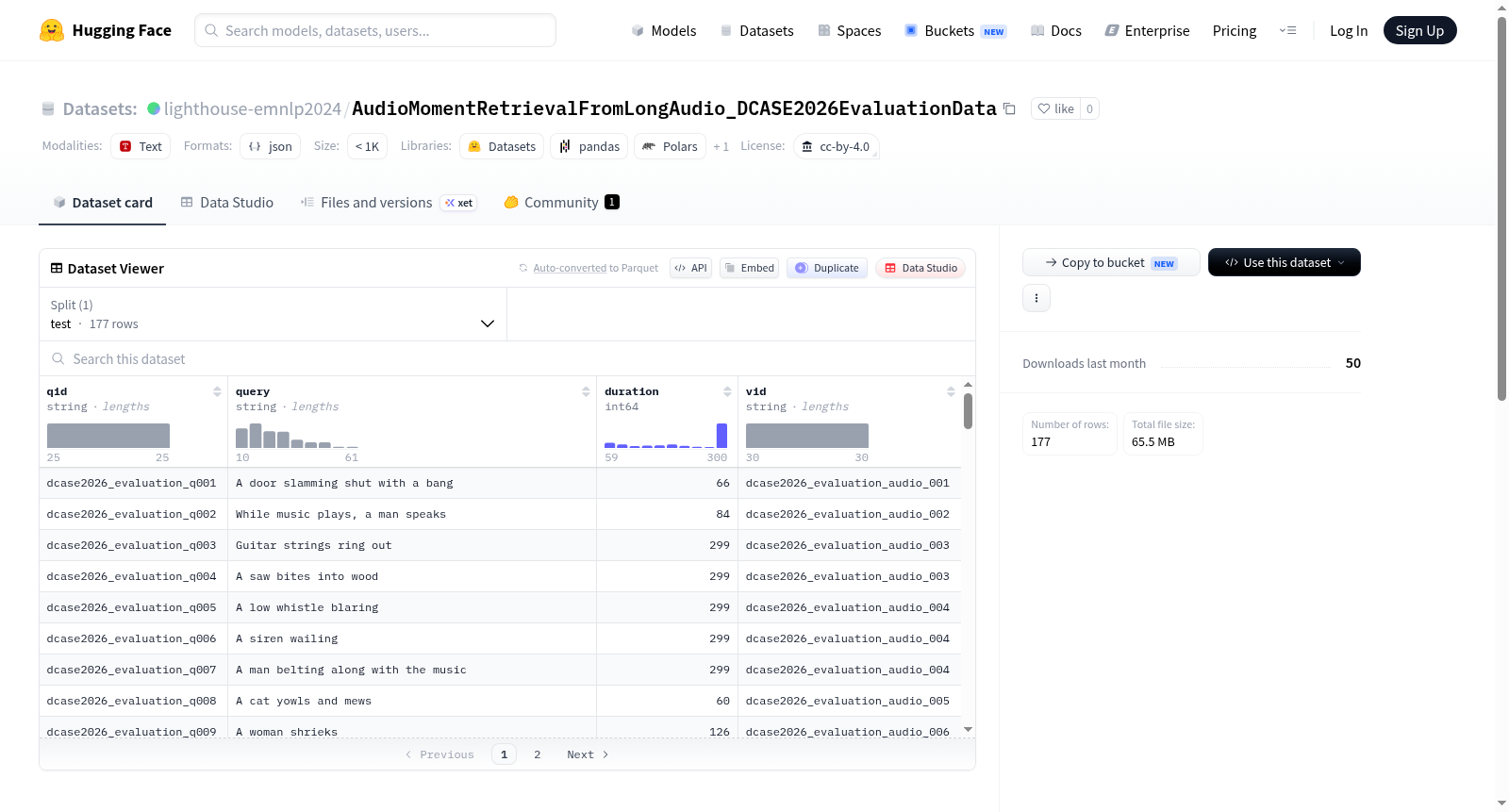The image size is (1509, 812).
Task: Focus the Search models, datasets, users field
Action: (375, 30)
